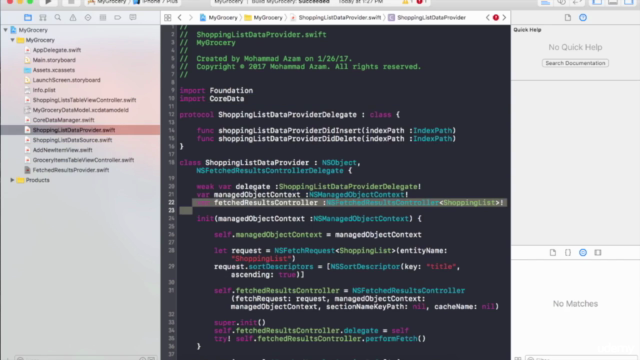Open MyGrocery folder segment in jump bar
The image size is (640, 360).
point(264,18)
